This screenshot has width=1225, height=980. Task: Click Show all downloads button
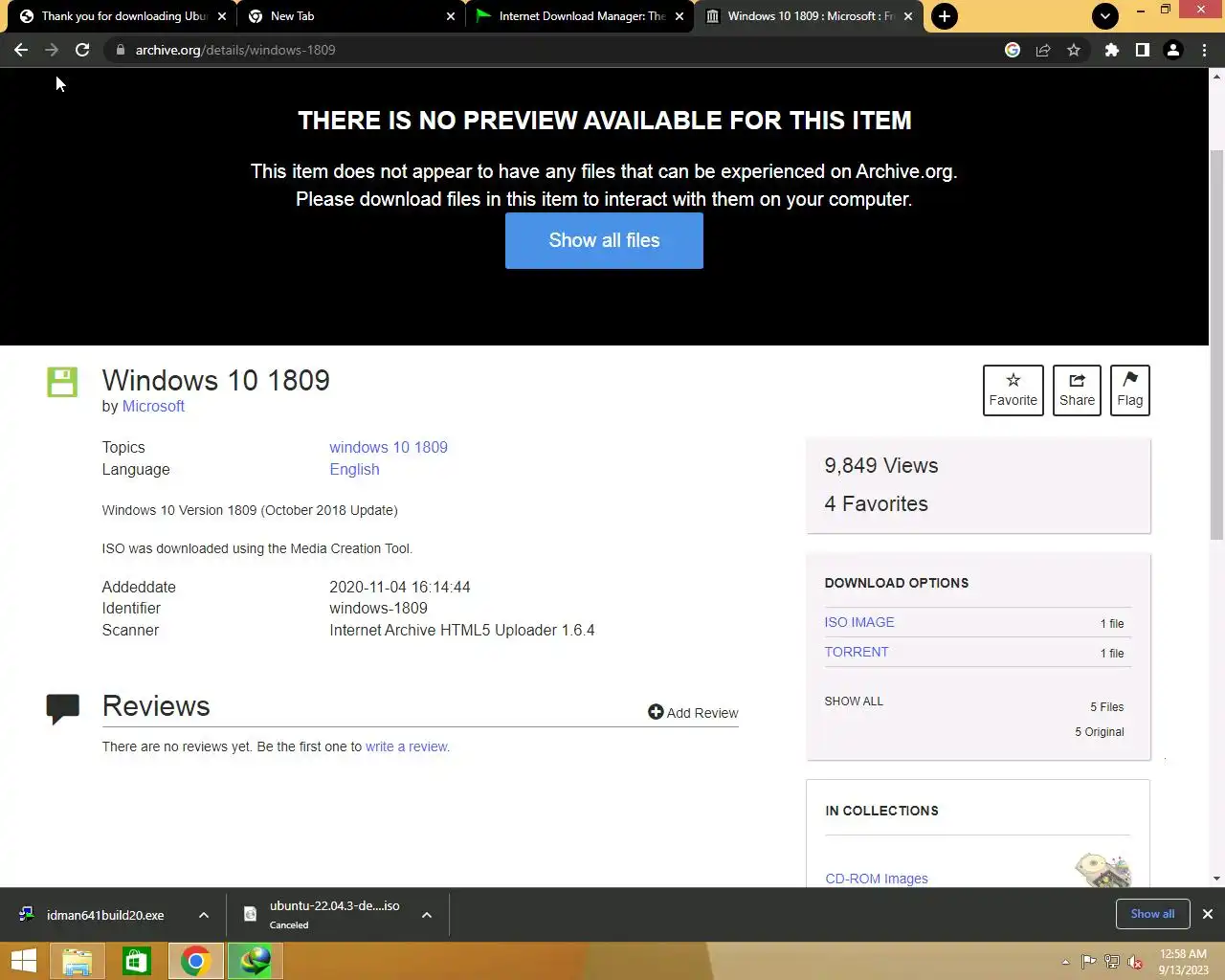1152,914
